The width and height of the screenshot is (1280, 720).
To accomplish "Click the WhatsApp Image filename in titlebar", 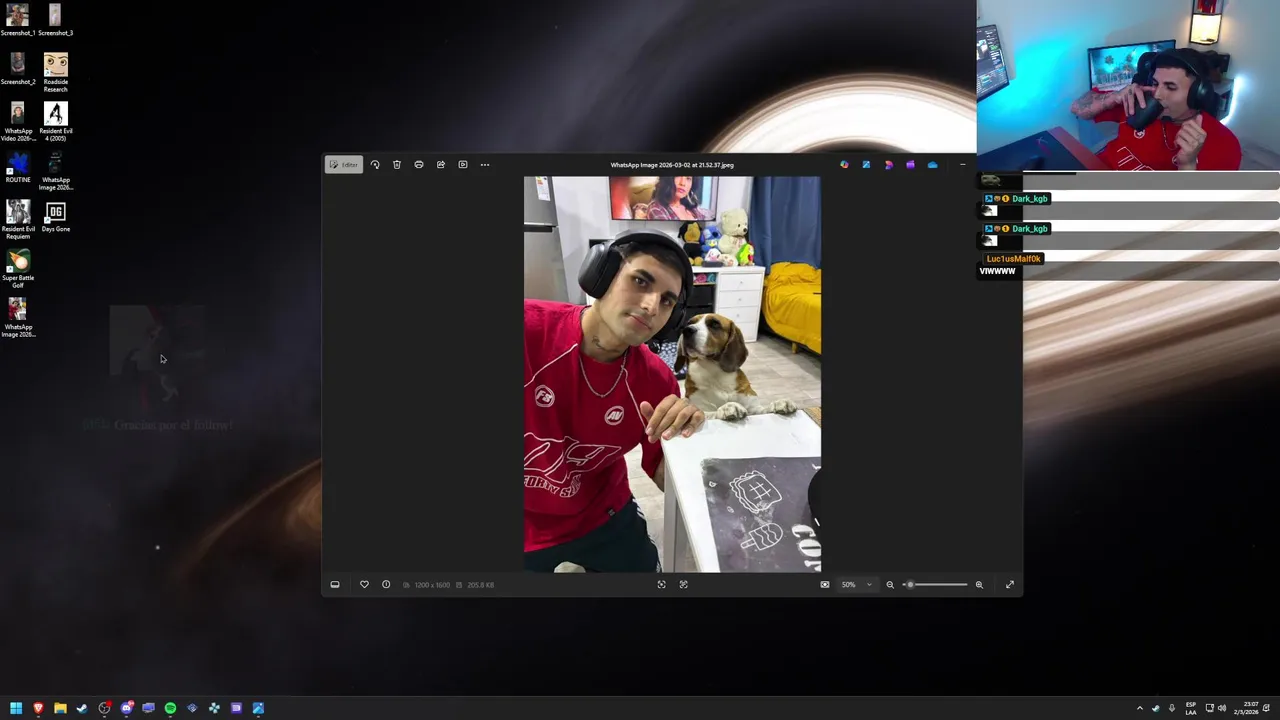I will tap(672, 165).
